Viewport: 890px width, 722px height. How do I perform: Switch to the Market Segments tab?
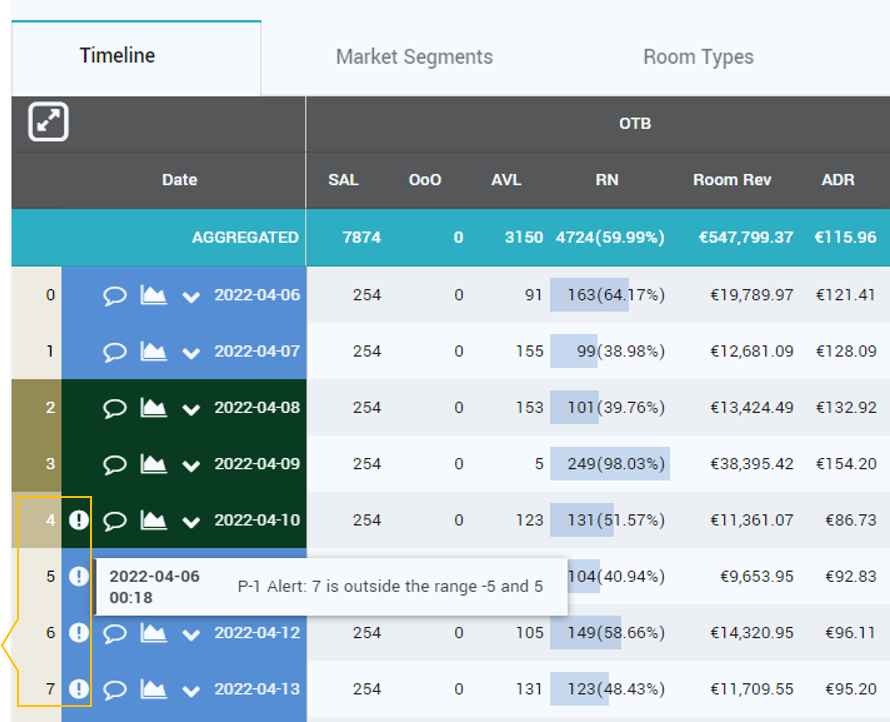click(414, 57)
